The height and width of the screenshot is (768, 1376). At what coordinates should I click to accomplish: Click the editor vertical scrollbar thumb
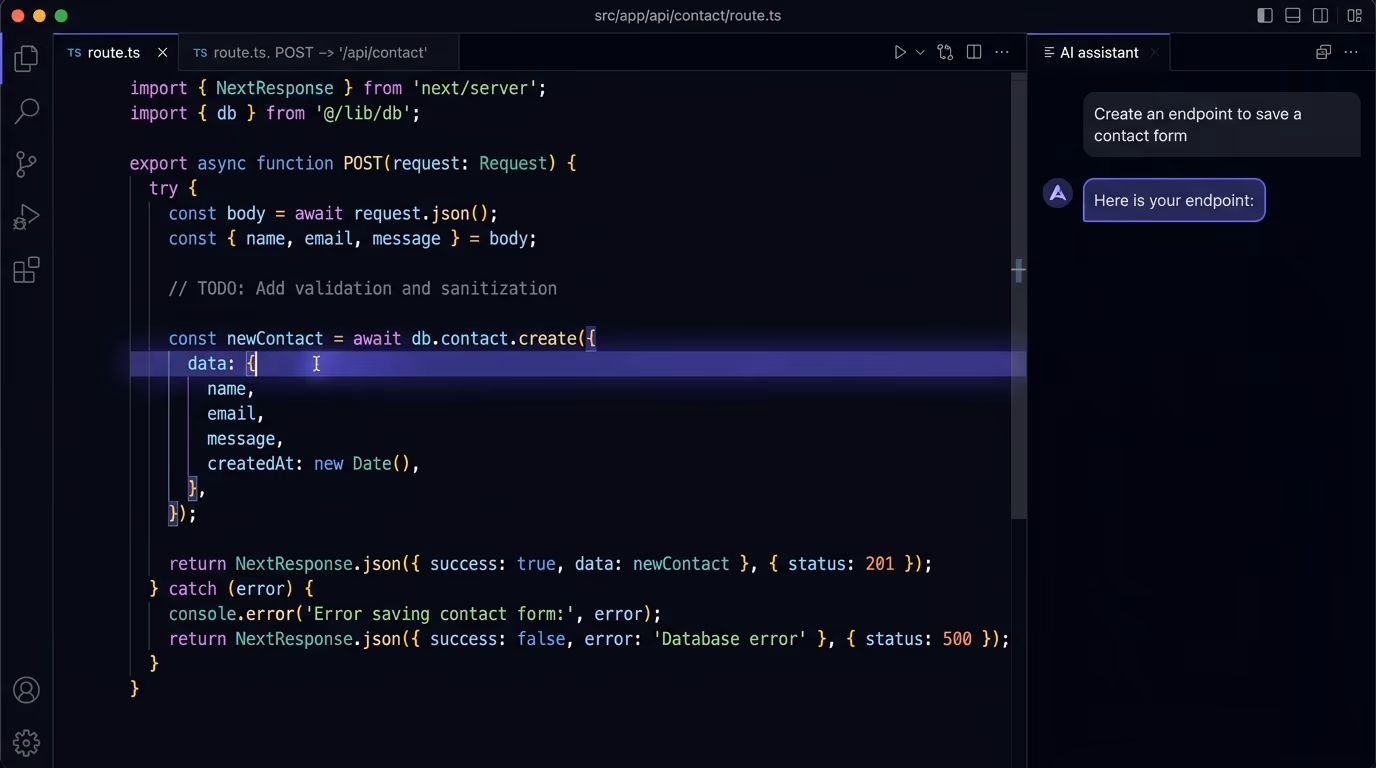point(1018,295)
